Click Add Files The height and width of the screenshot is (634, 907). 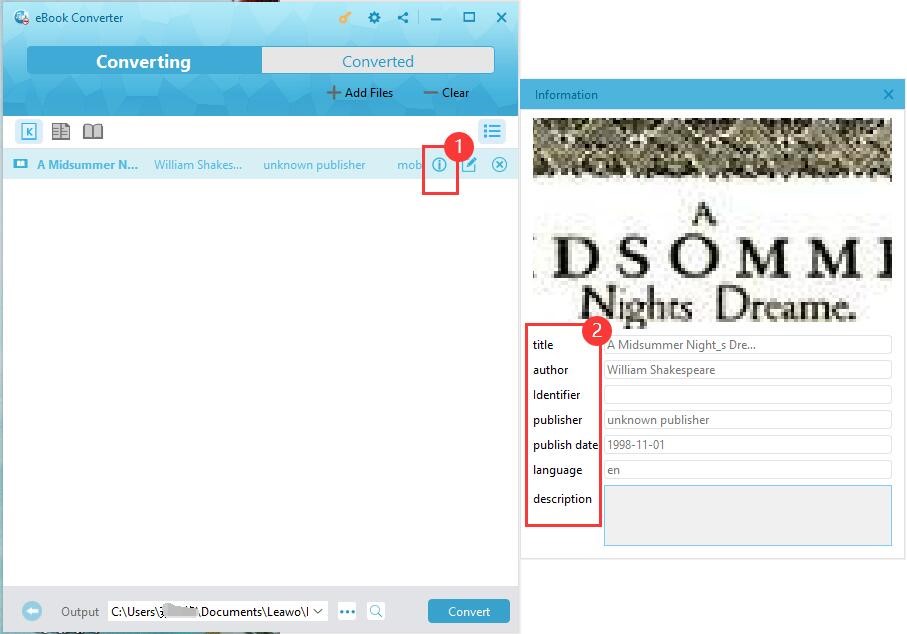coord(360,93)
